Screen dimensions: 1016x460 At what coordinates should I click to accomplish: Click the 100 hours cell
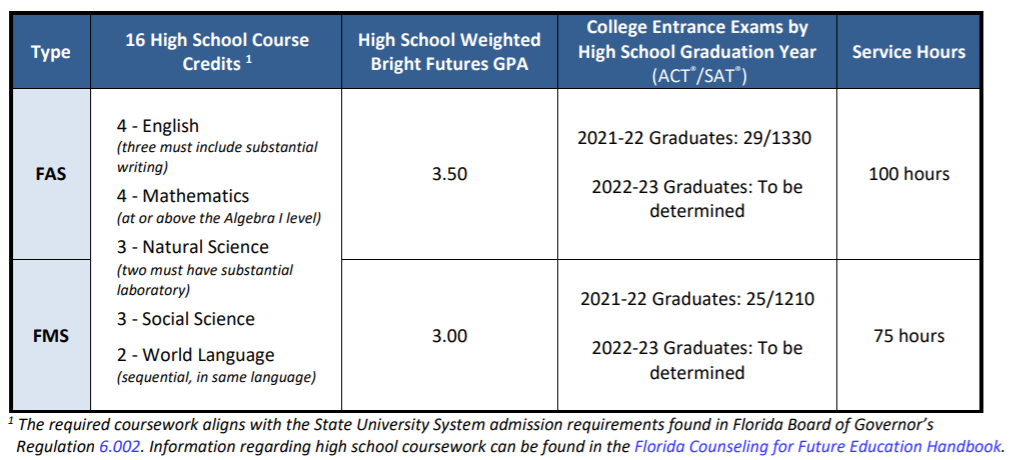[908, 174]
